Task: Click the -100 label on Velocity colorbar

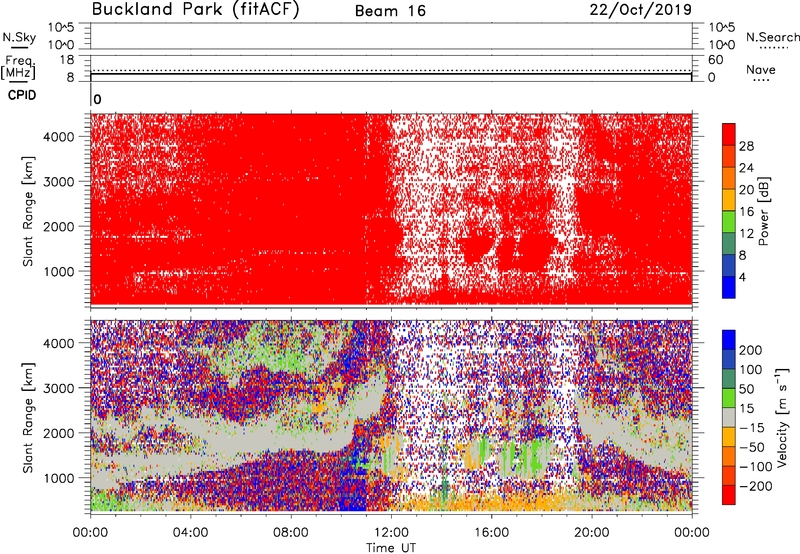Action: (x=756, y=467)
